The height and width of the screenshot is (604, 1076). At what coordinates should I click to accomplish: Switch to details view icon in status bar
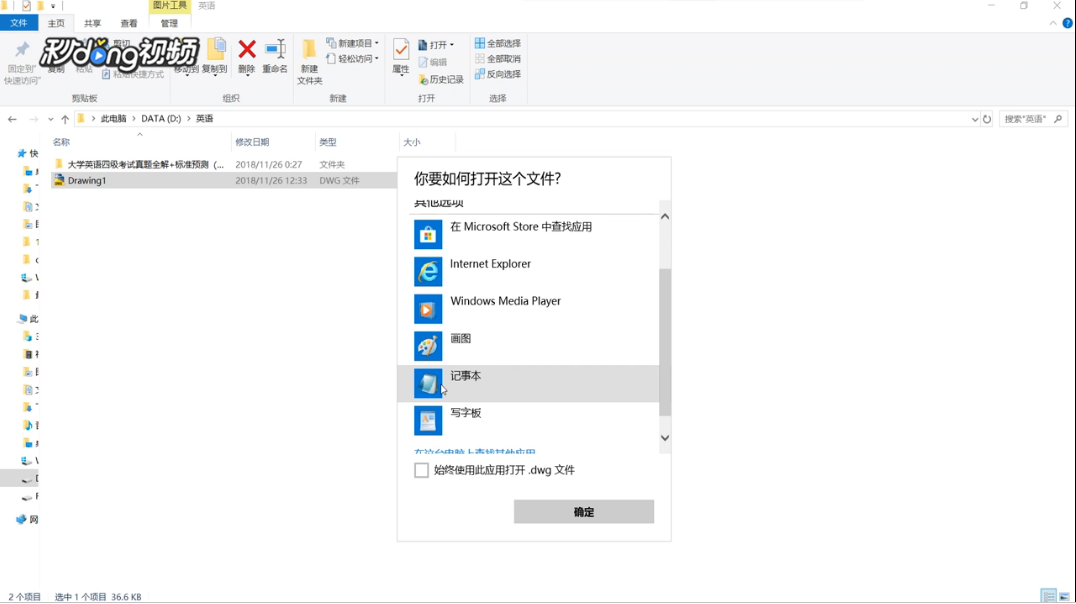[x=1049, y=596]
